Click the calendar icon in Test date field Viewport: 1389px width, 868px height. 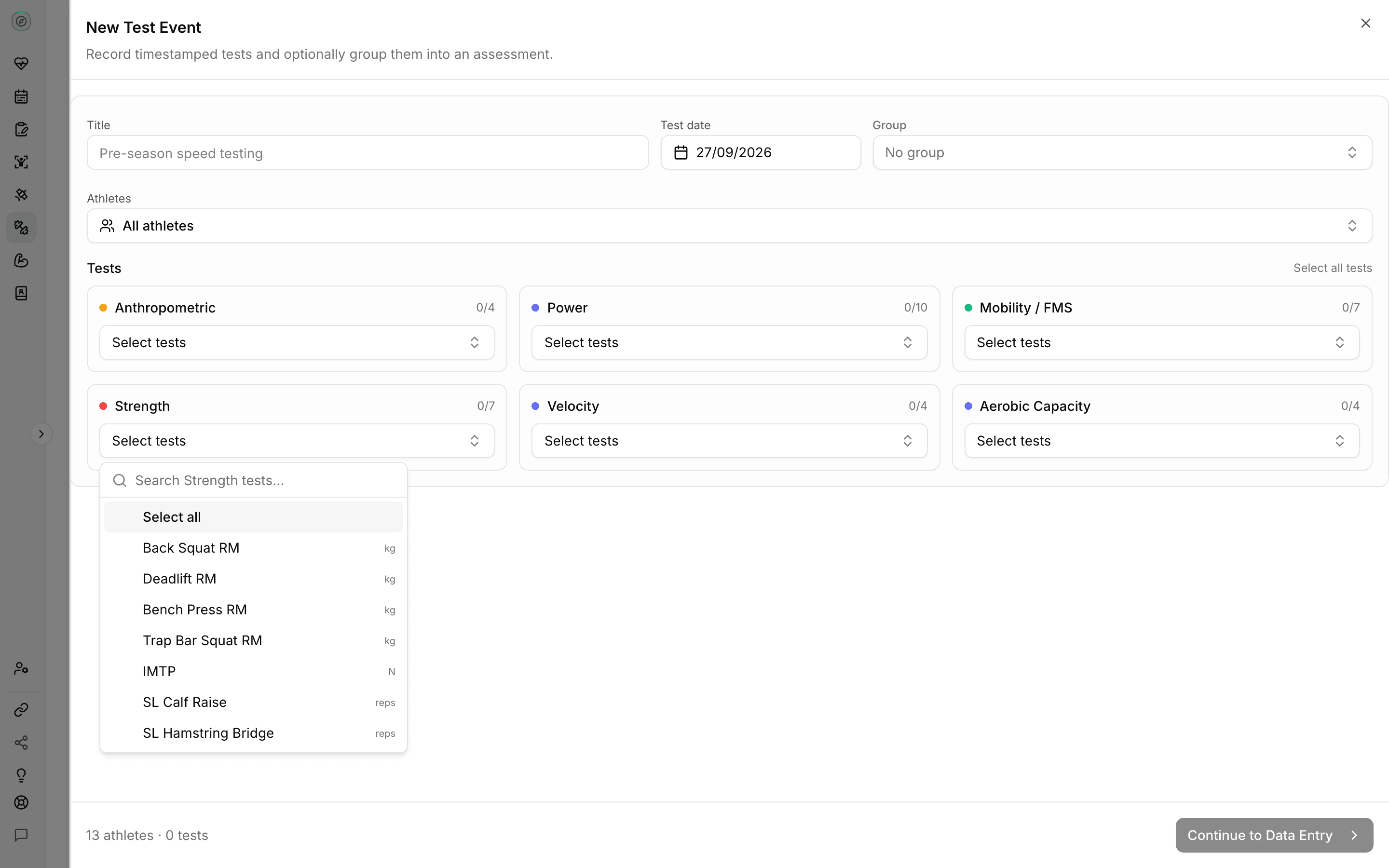[681, 153]
